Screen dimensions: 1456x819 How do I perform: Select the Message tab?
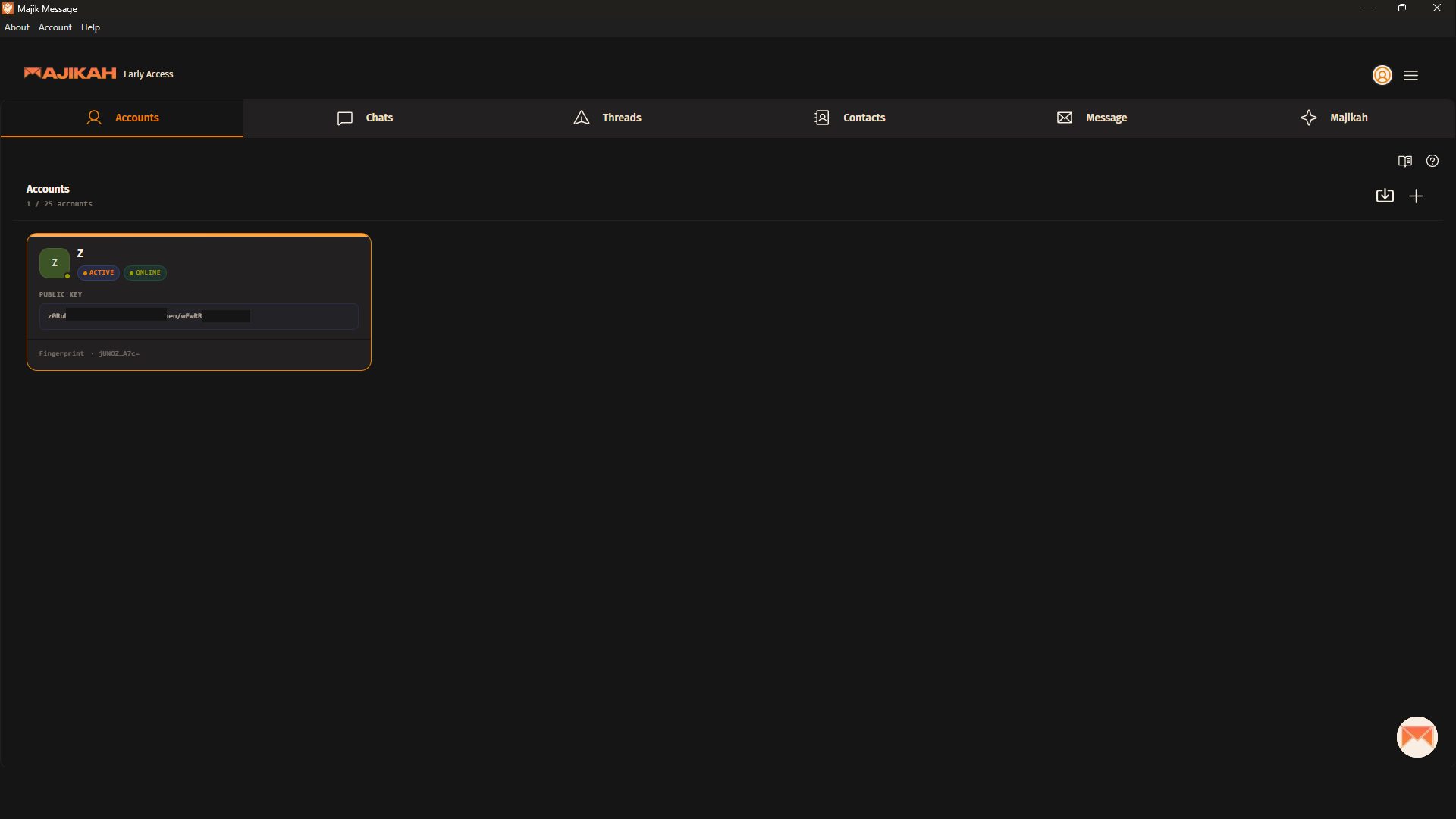(1092, 118)
